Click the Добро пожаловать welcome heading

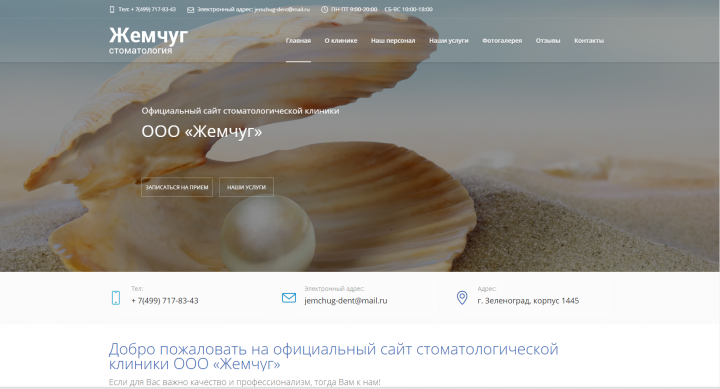point(333,356)
